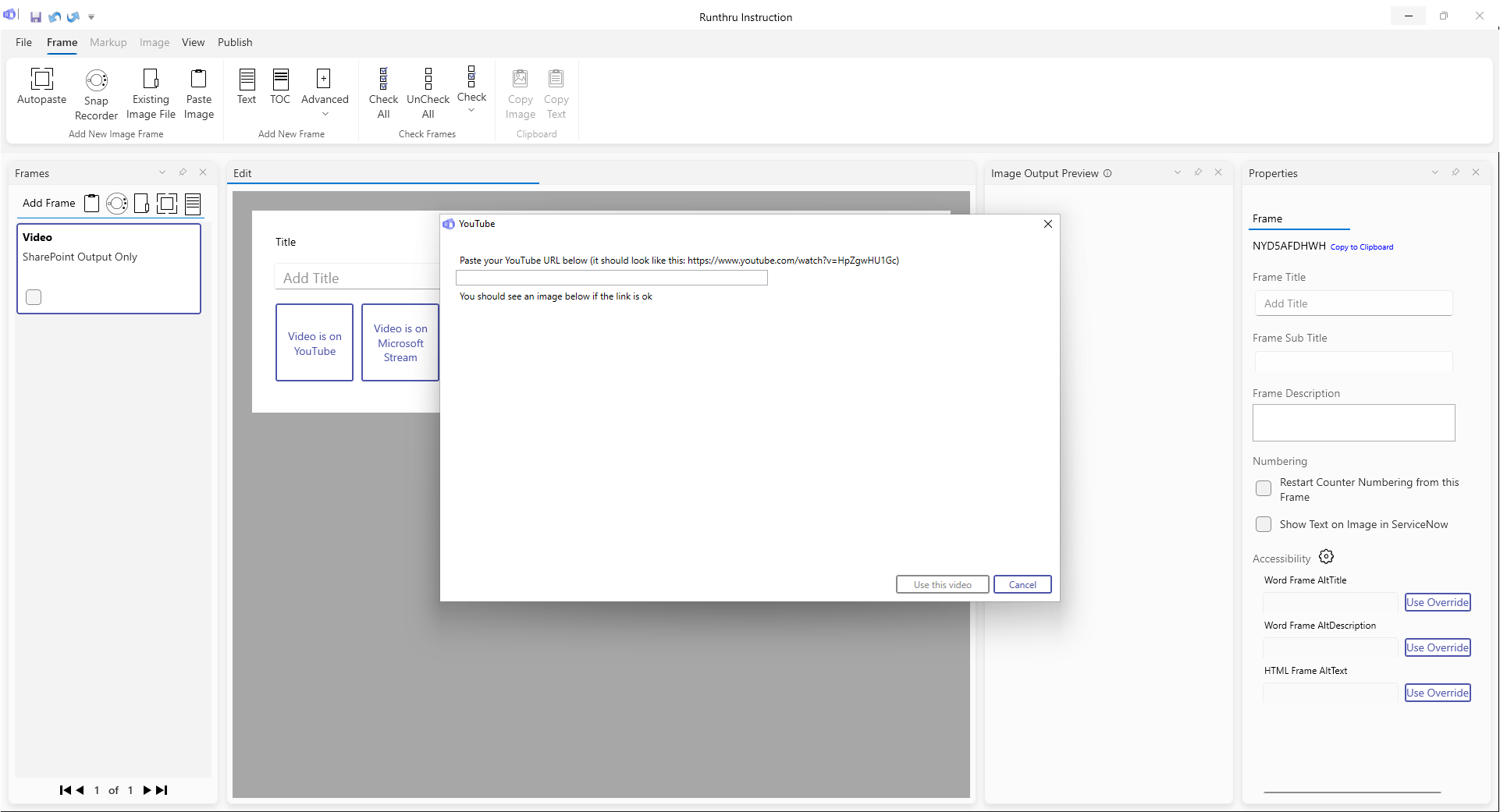1500x812 pixels.
Task: Tick the Video frame checkbox
Action: (x=34, y=297)
